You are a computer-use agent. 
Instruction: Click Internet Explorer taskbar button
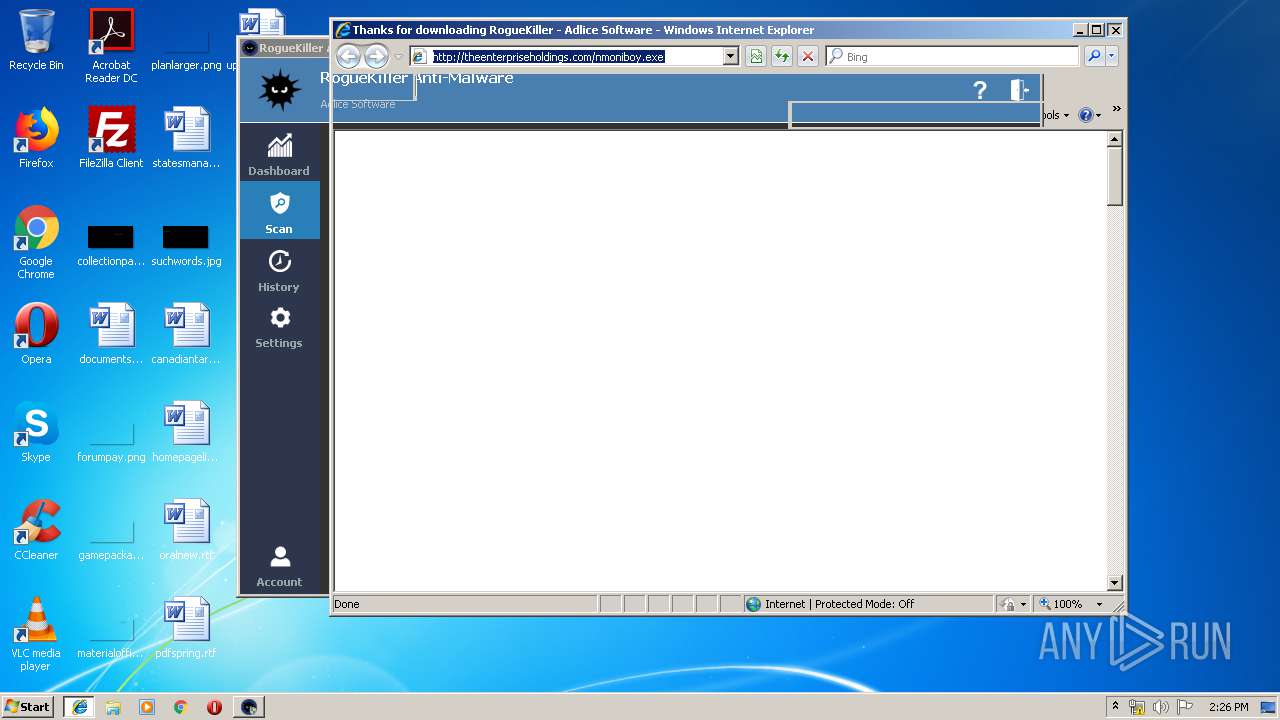pos(79,707)
